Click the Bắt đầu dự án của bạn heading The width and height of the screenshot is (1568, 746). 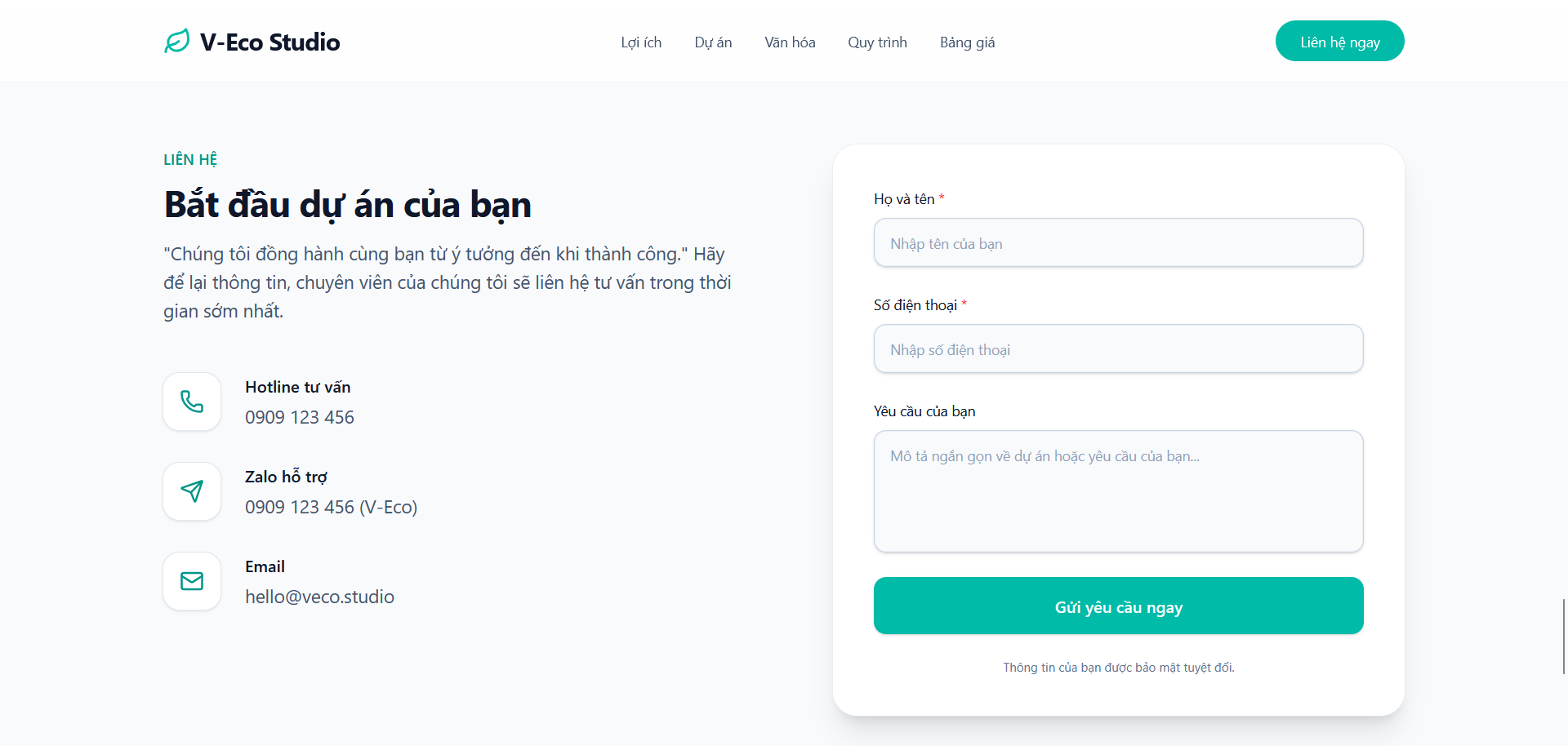pyautogui.click(x=348, y=205)
